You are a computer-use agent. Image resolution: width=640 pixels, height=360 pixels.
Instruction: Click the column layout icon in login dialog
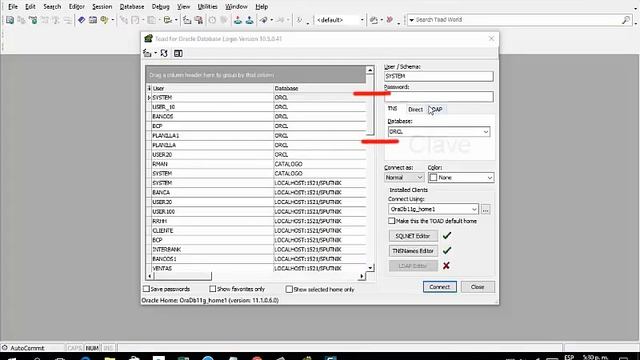178,53
